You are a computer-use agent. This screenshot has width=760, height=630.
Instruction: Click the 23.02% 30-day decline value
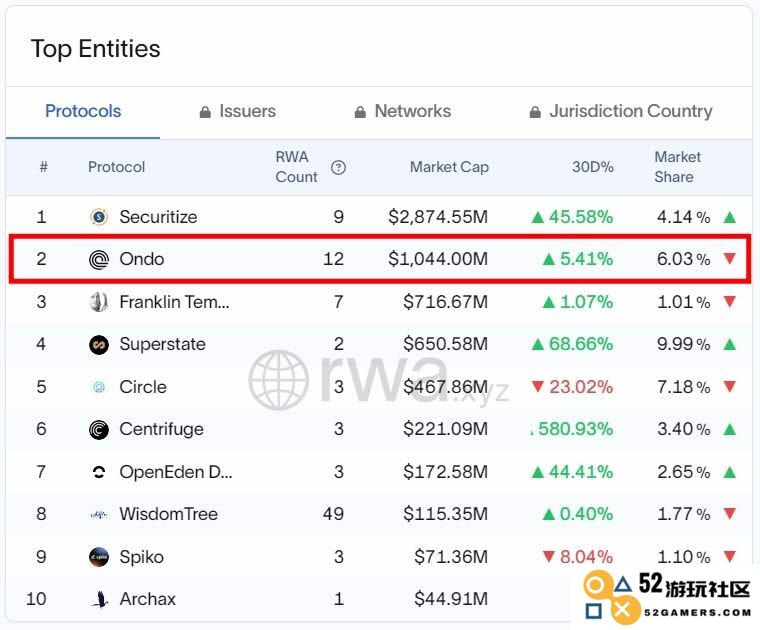click(x=581, y=387)
